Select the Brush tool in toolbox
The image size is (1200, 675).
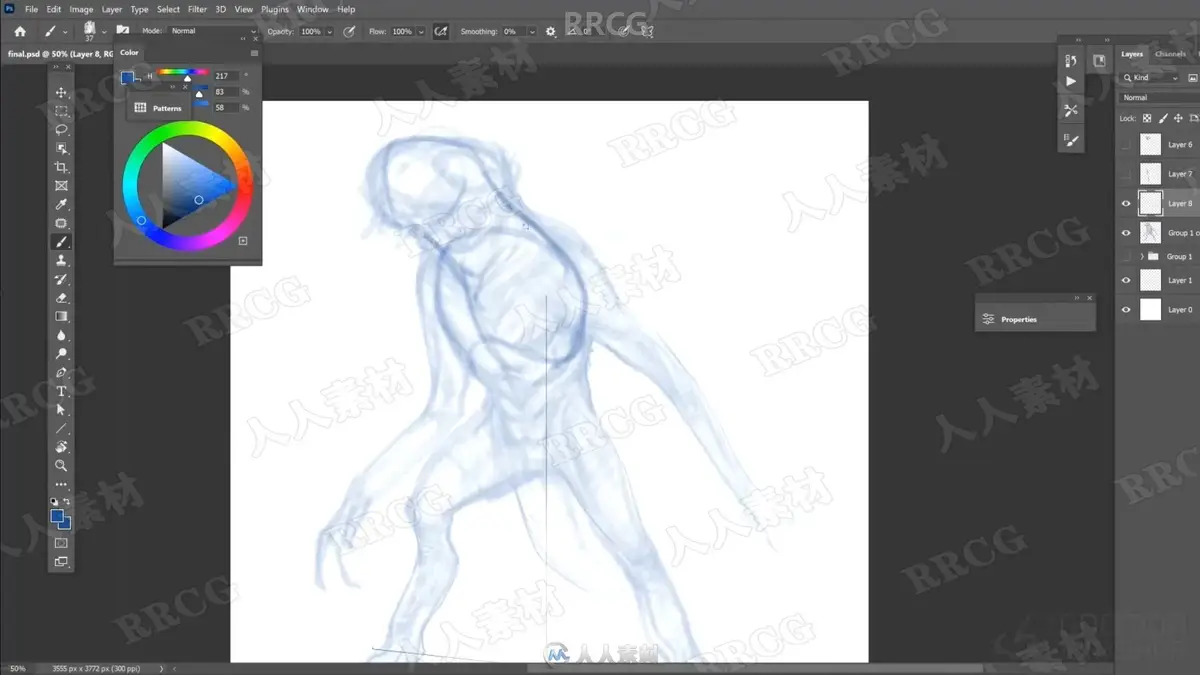pos(61,242)
